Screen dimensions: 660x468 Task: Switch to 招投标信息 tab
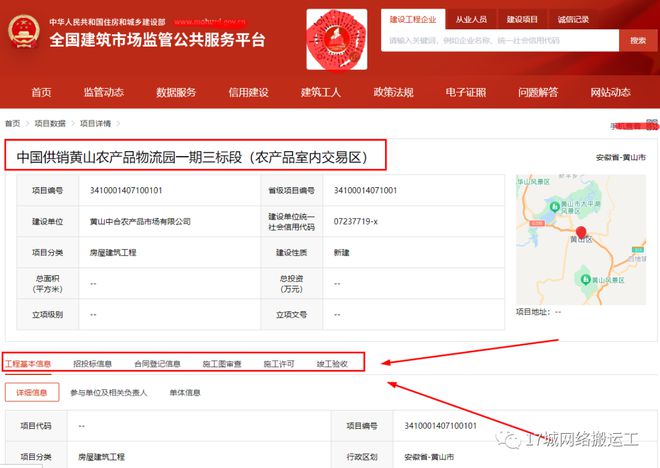coord(93,364)
